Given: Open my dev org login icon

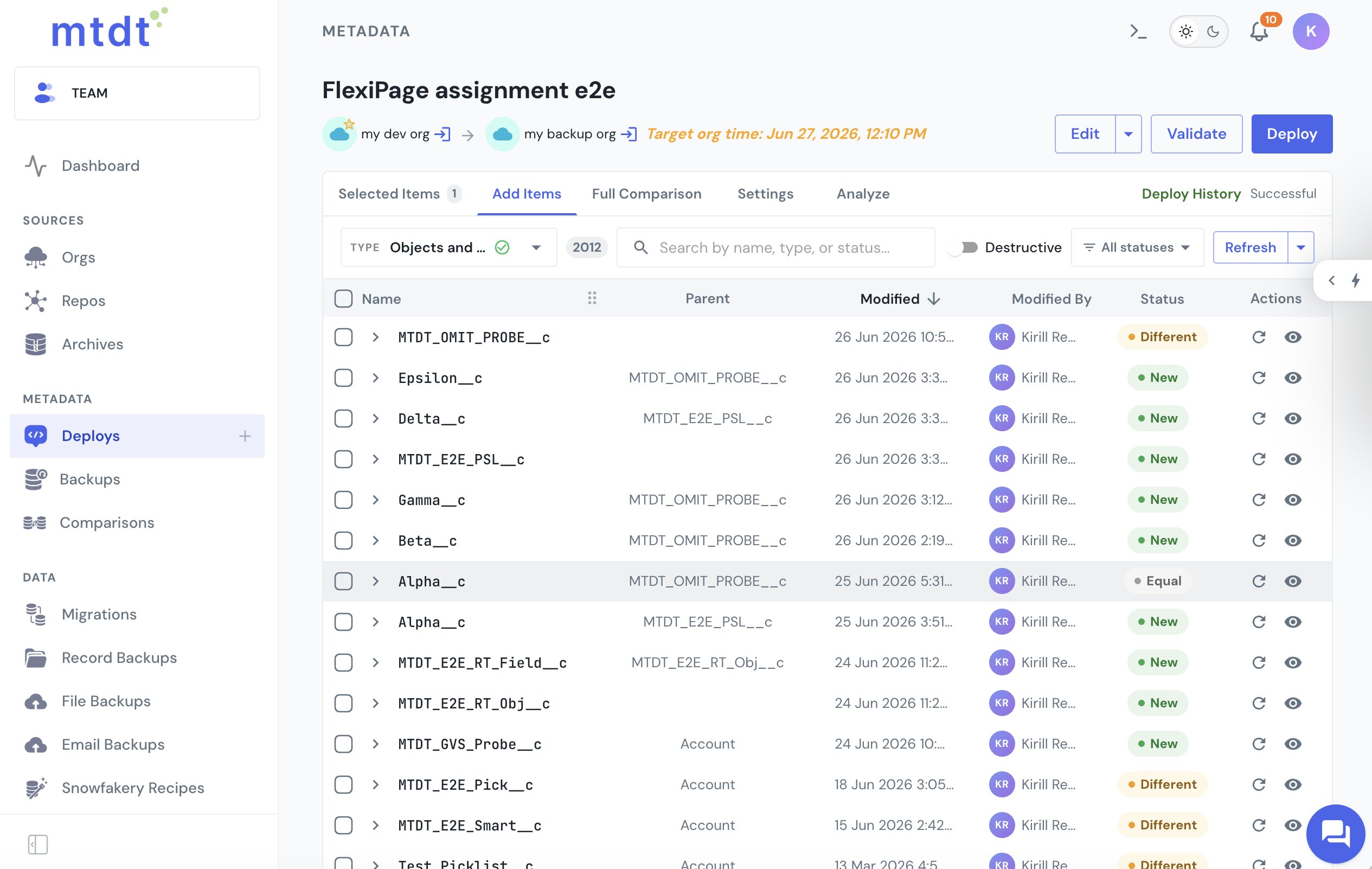Looking at the screenshot, I should tap(443, 134).
